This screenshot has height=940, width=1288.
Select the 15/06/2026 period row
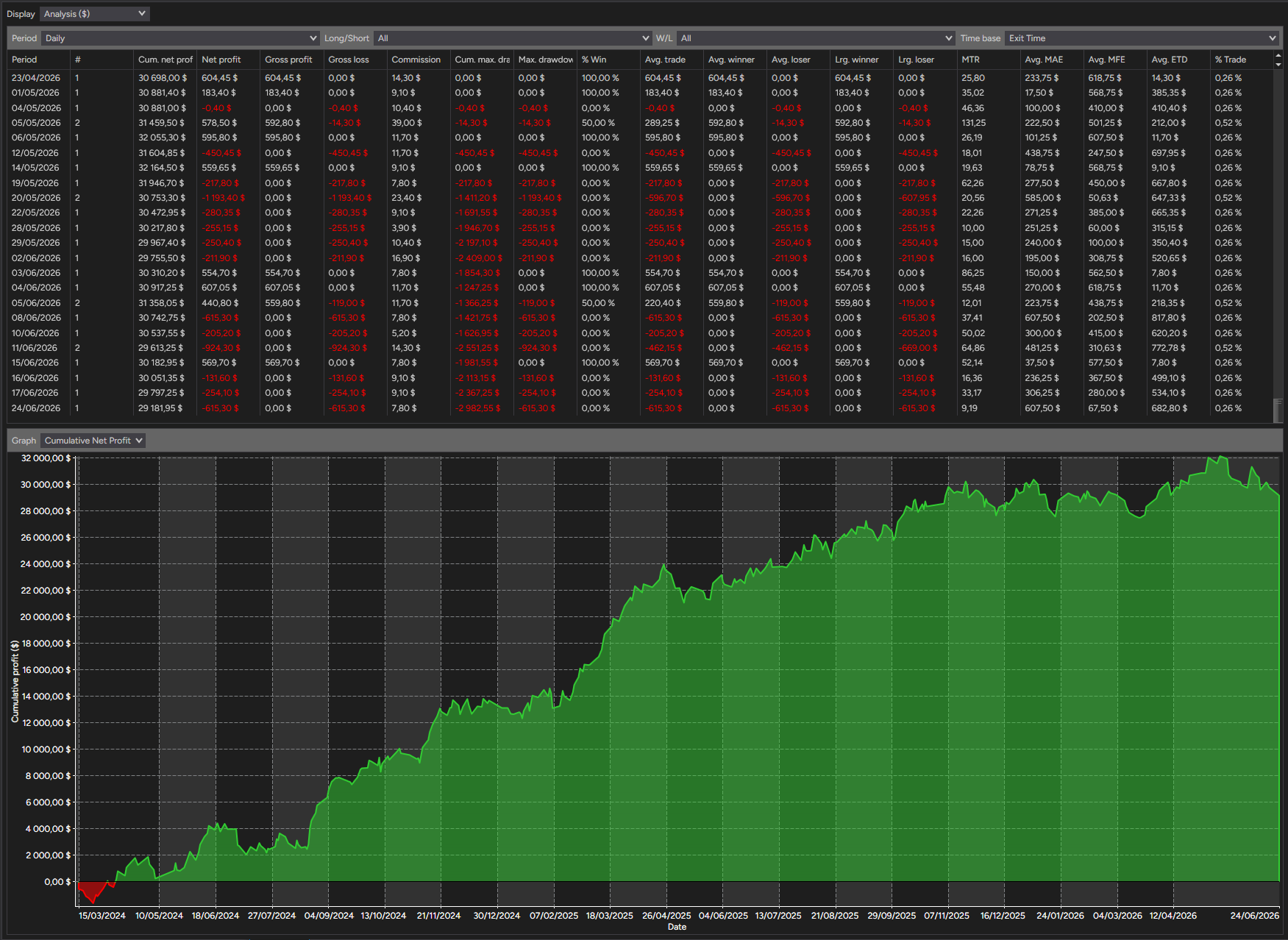640,363
